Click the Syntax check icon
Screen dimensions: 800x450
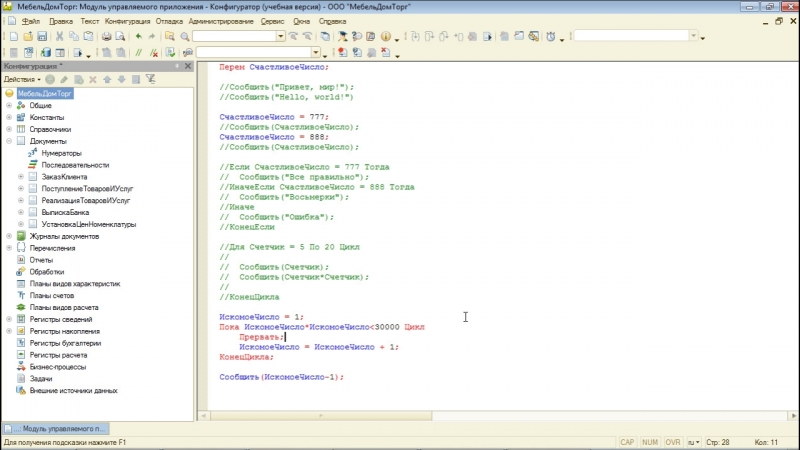[x=170, y=53]
